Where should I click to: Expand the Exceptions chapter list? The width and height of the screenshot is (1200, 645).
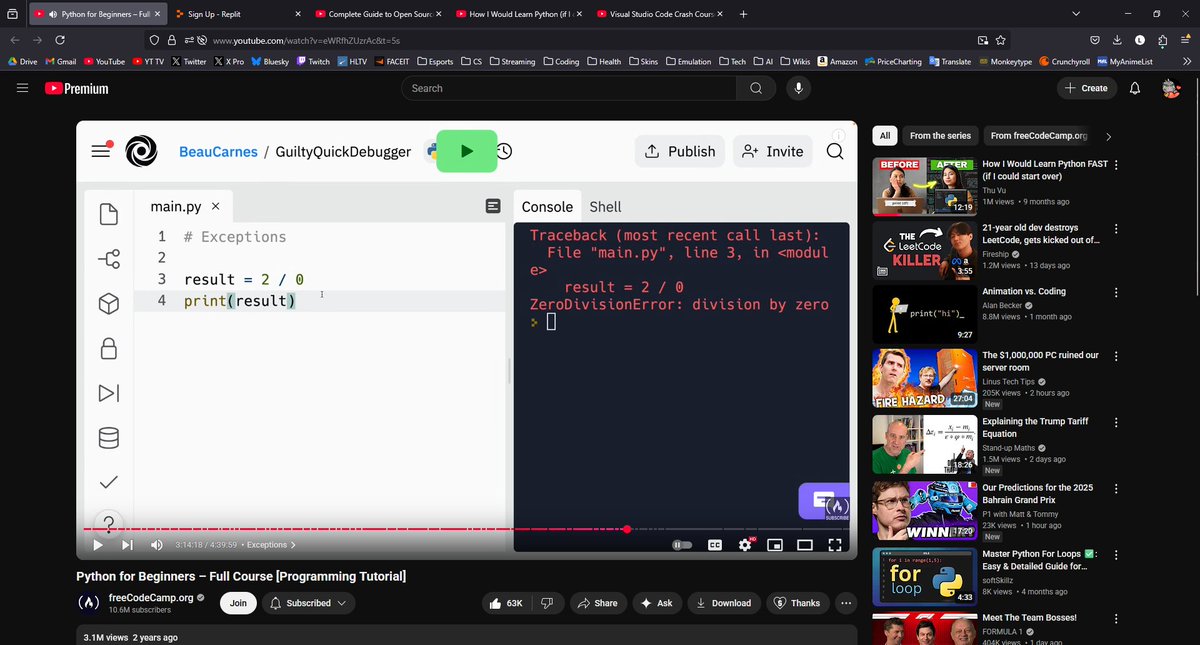[x=270, y=545]
